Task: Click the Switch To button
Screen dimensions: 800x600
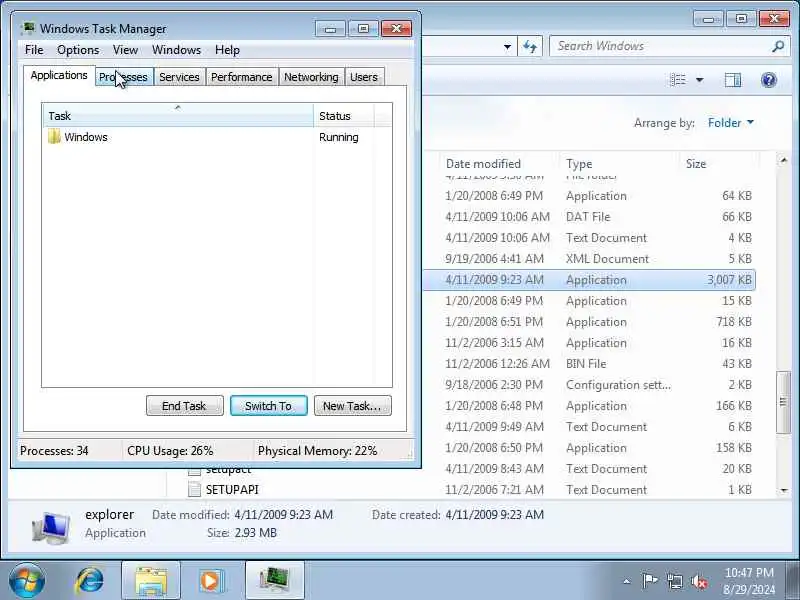Action: (269, 406)
